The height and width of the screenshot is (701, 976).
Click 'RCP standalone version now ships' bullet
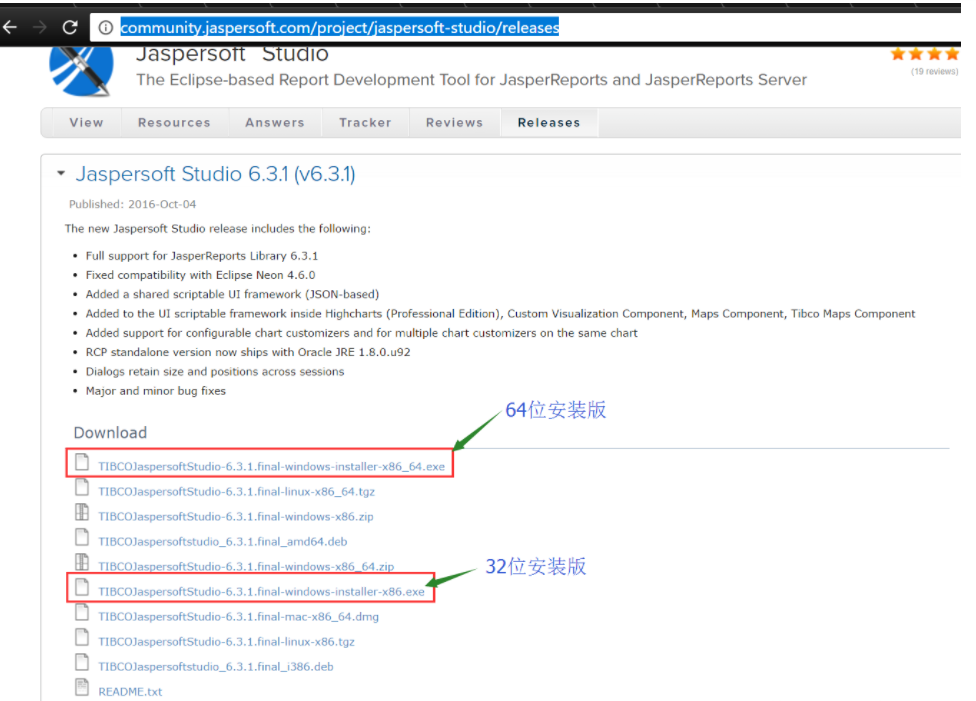(248, 352)
